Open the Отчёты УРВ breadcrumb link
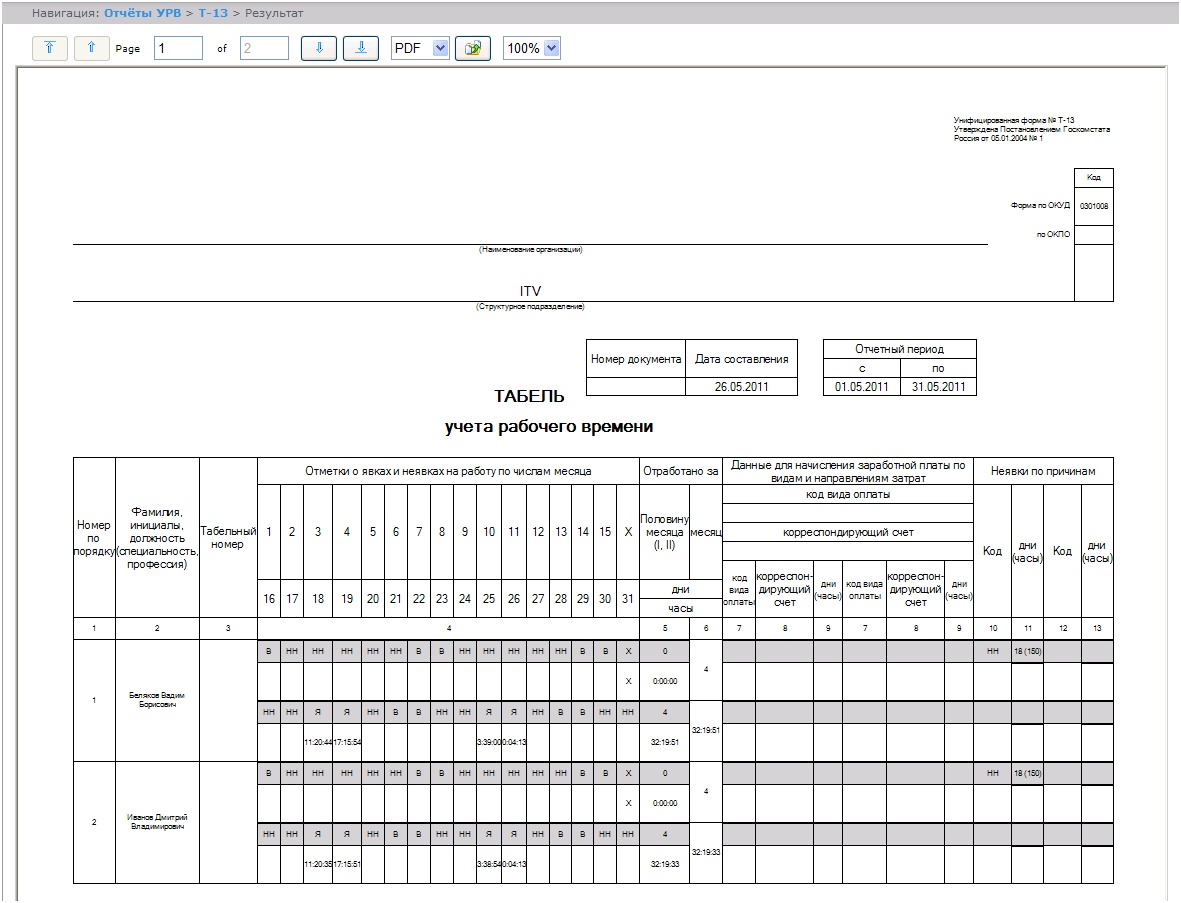The width and height of the screenshot is (1181, 903). [x=142, y=14]
